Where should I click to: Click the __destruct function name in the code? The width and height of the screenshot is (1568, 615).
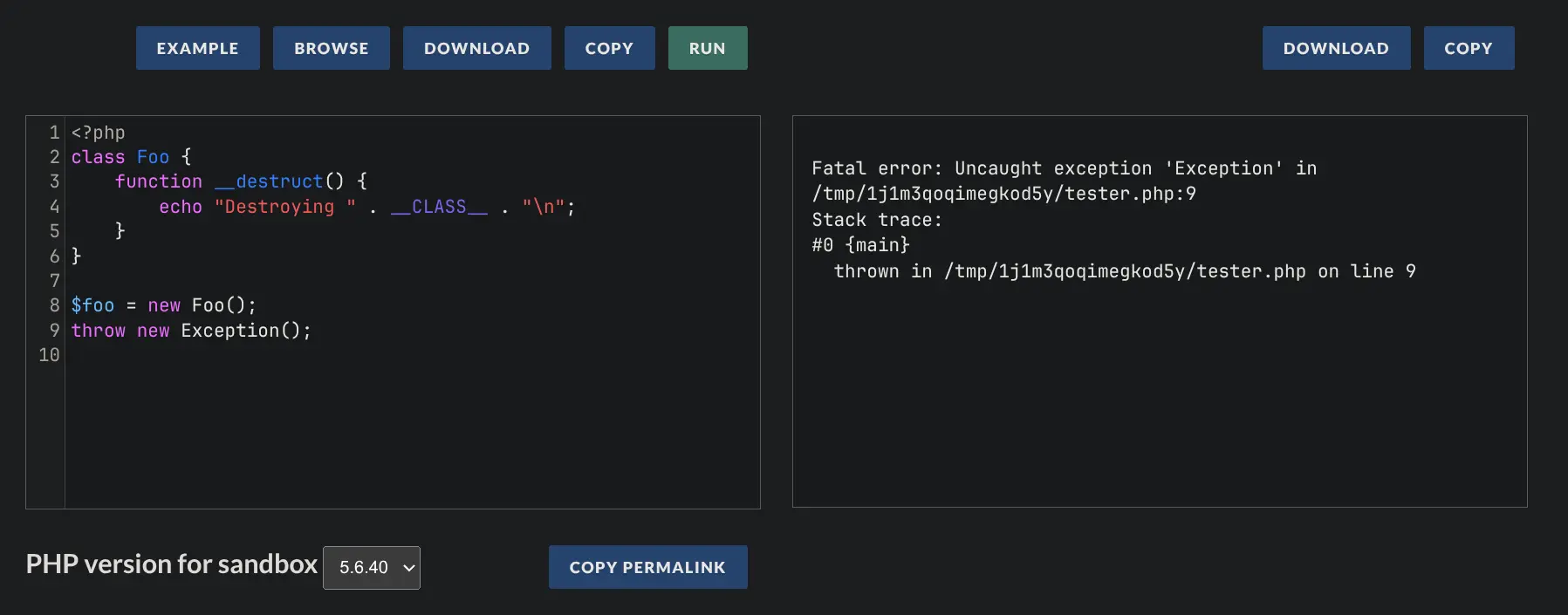(269, 181)
